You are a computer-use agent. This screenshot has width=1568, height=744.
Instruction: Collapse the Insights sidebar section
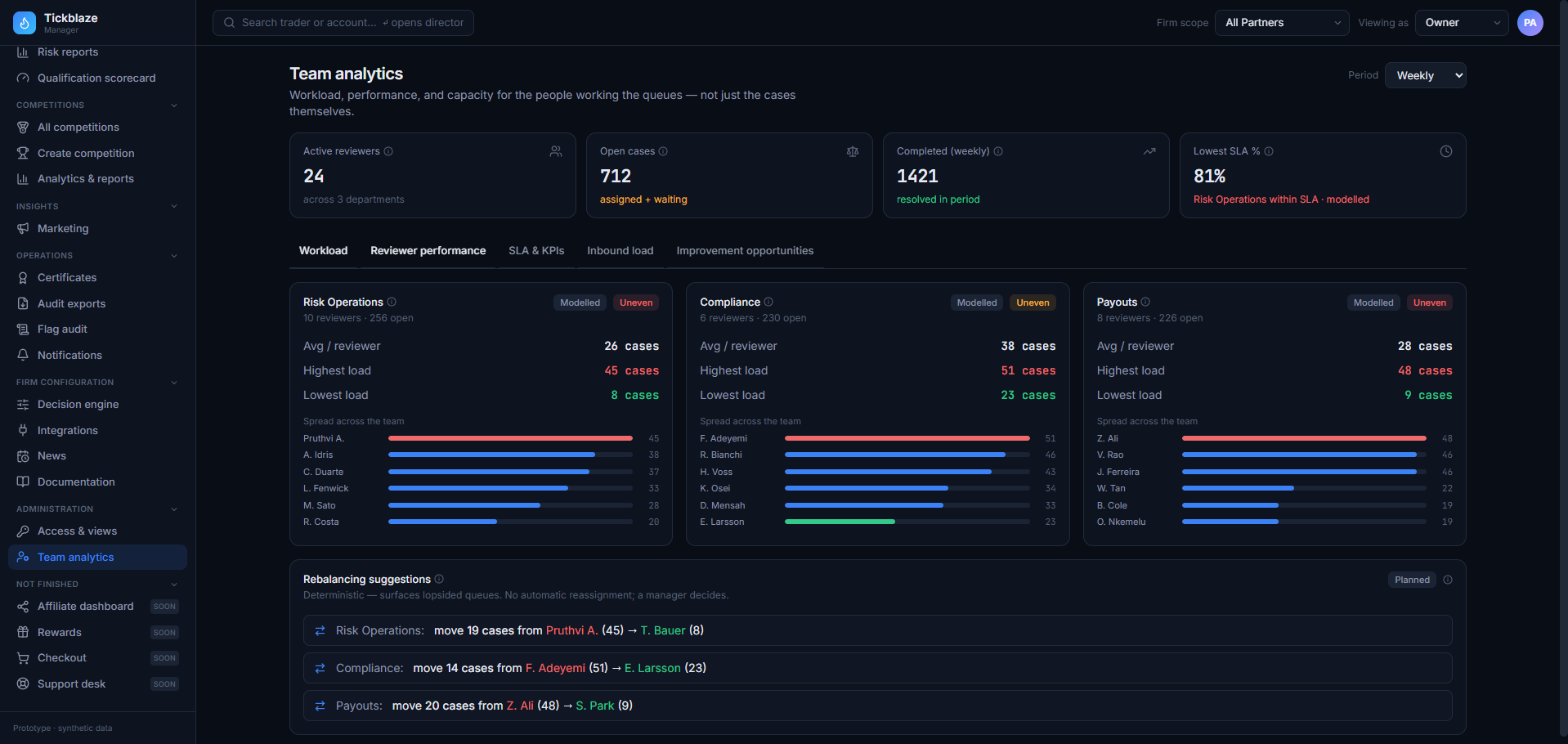pos(173,206)
